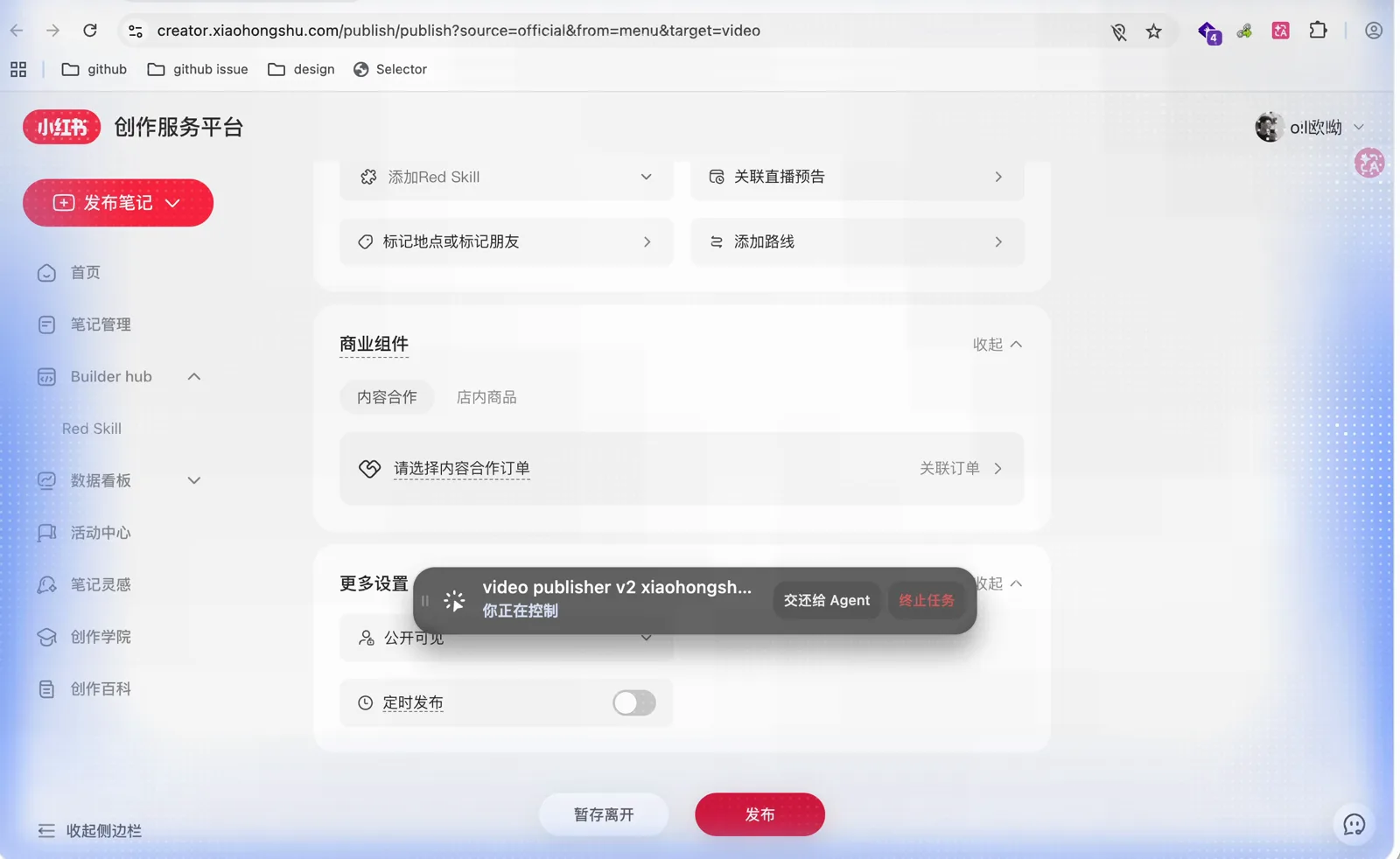Bookmark this page with the star icon
This screenshot has width=1400, height=859.
pos(1154,31)
